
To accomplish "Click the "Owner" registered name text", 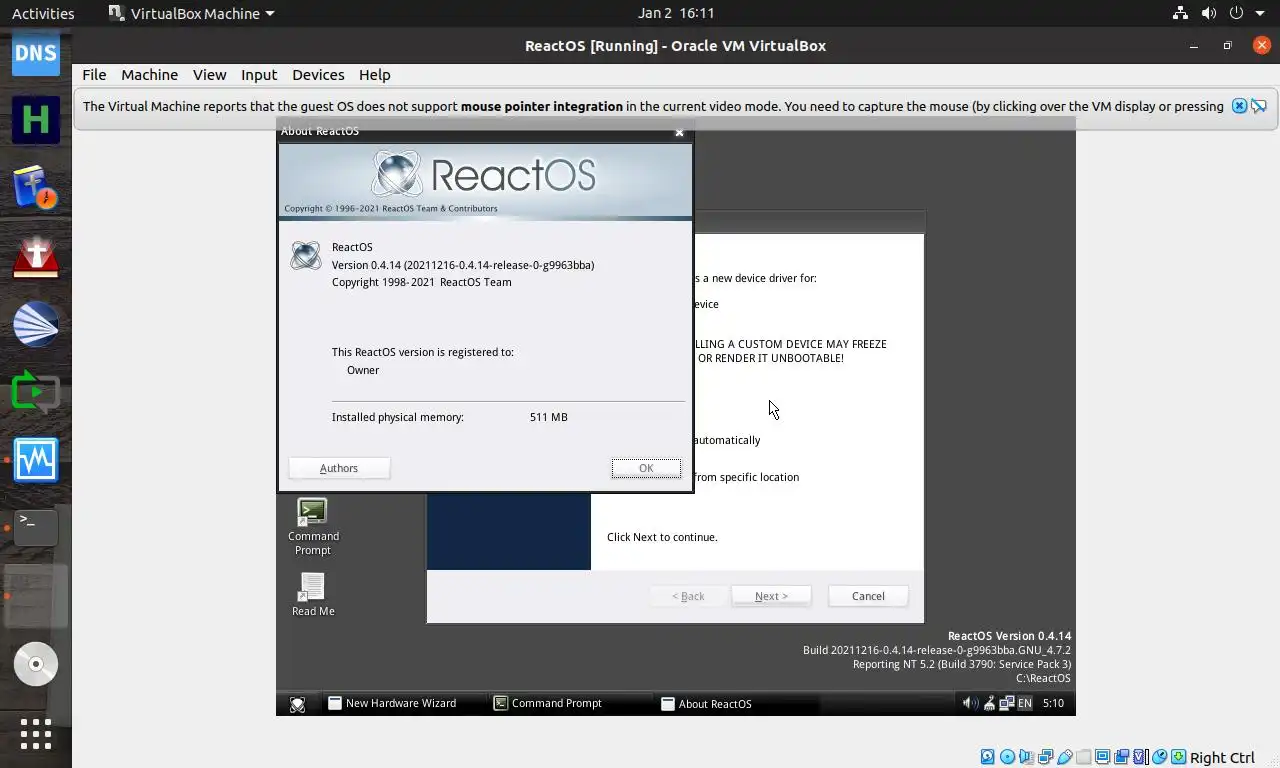I will coord(363,370).
